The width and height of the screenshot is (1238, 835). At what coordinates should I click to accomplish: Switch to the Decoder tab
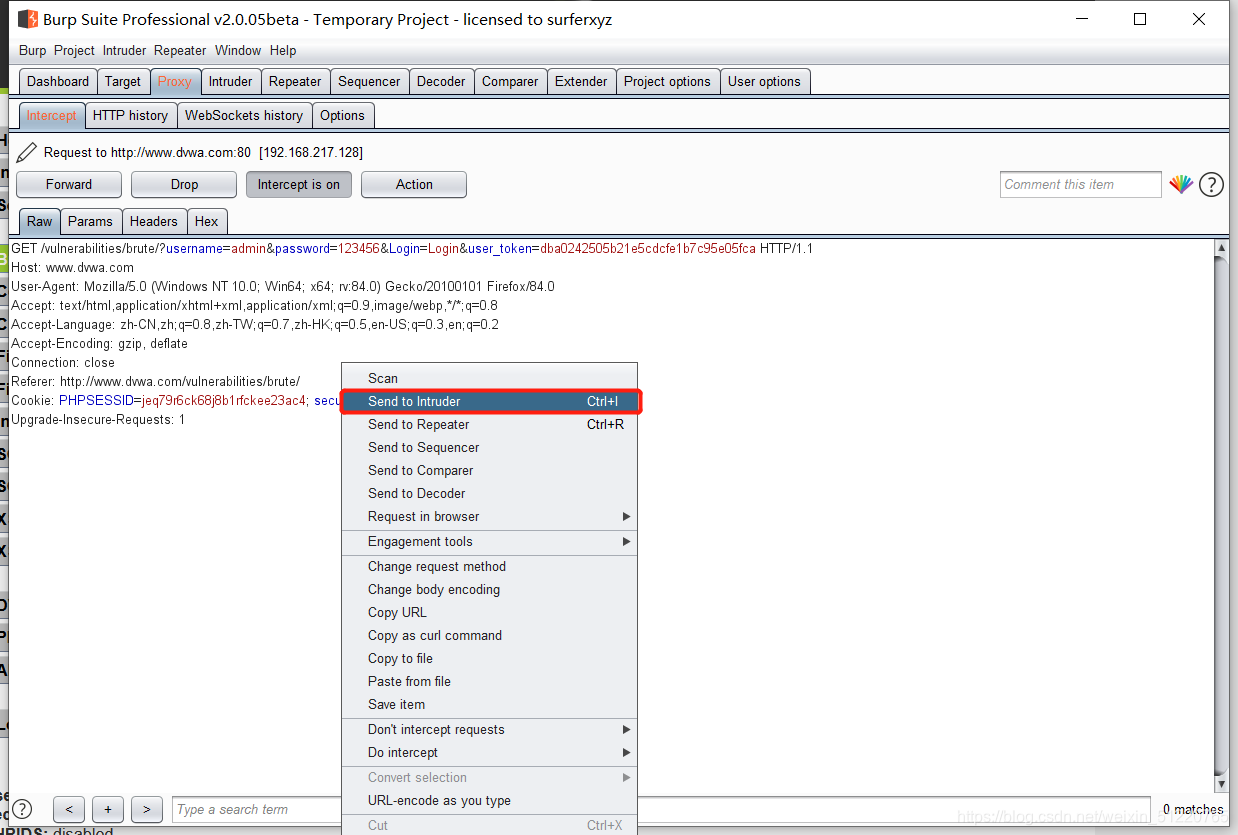click(441, 81)
